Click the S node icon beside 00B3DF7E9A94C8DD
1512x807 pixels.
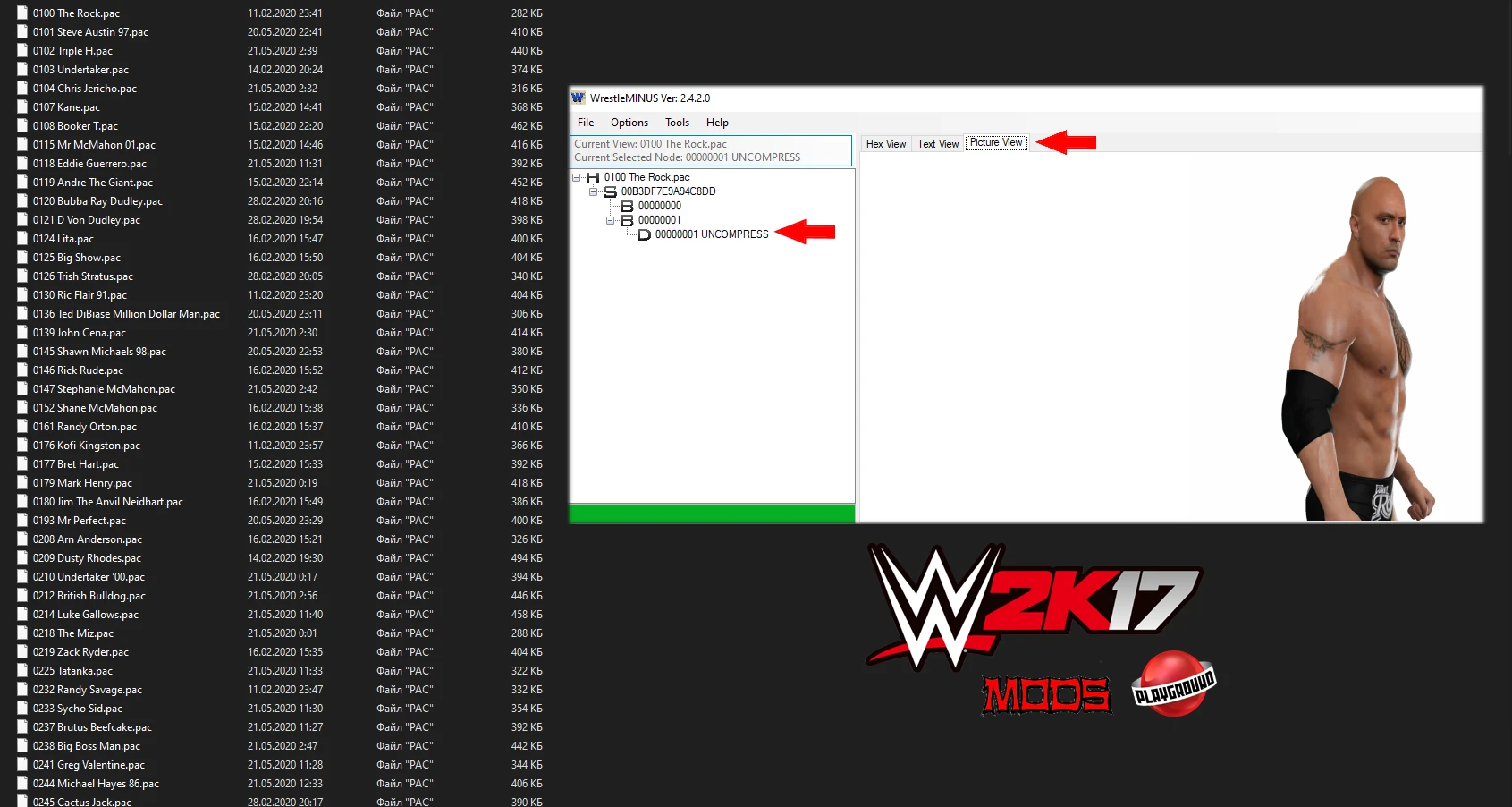point(609,191)
